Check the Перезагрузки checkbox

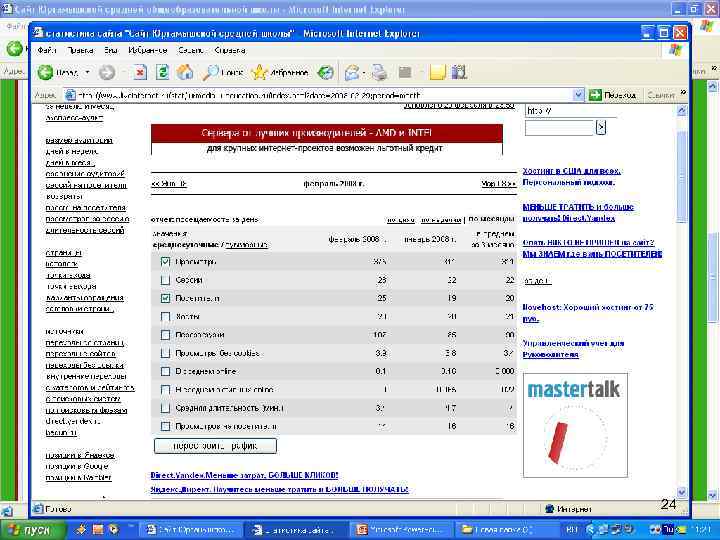click(x=165, y=335)
